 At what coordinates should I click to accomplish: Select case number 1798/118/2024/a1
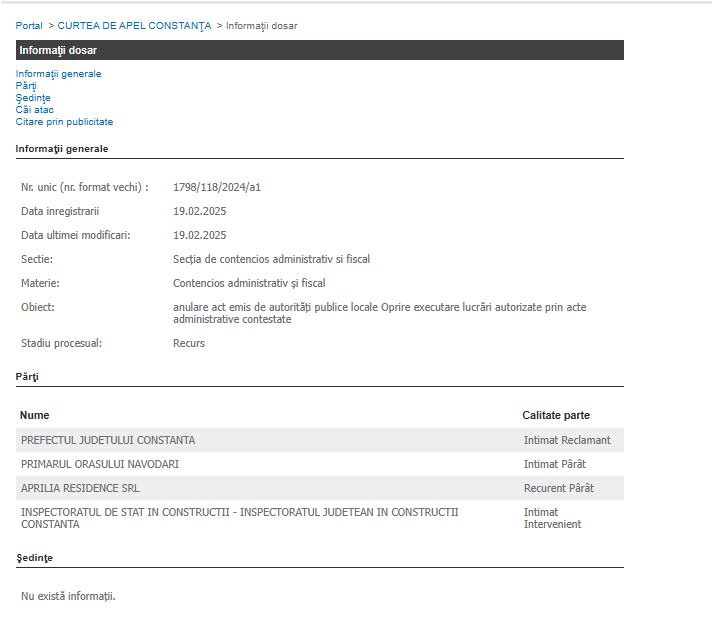pos(217,187)
